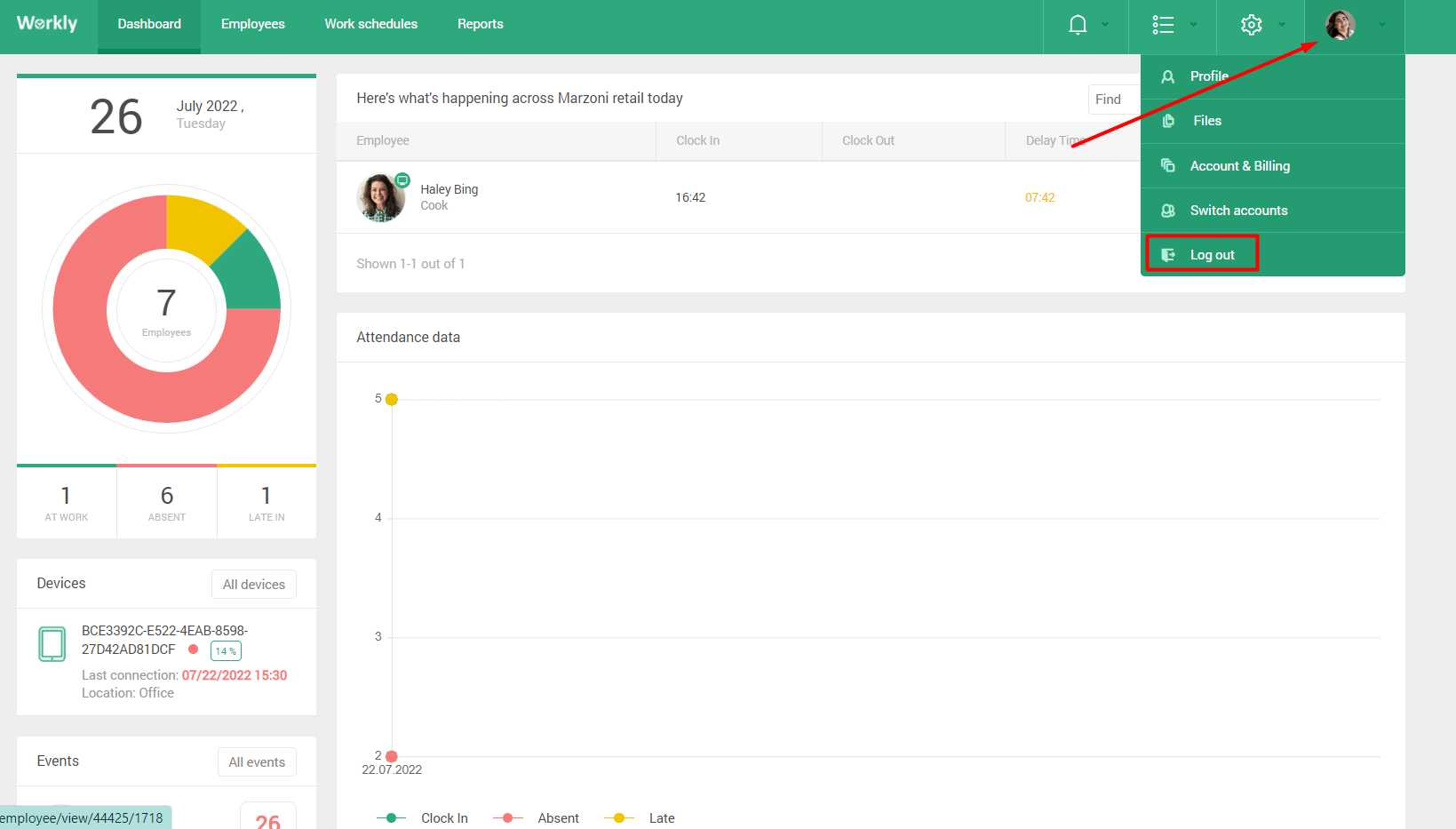Click the 16:42 clock-in time
The image size is (1456, 829).
tap(690, 197)
